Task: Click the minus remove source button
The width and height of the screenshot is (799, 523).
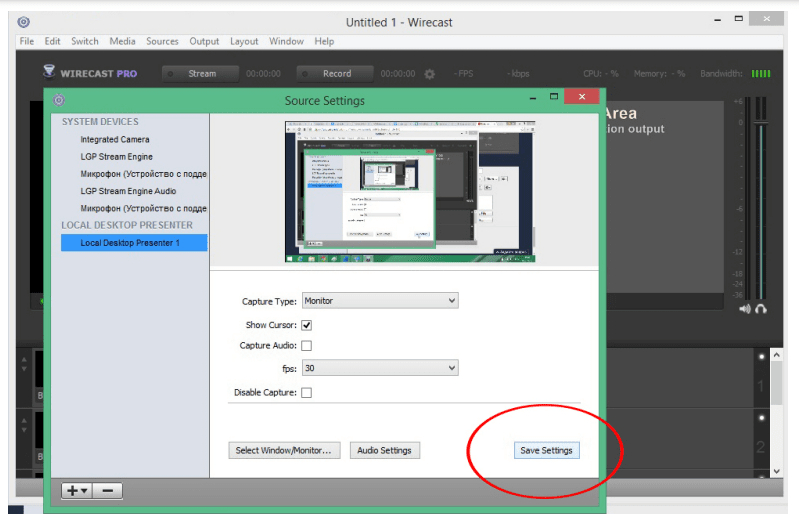Action: coord(108,490)
